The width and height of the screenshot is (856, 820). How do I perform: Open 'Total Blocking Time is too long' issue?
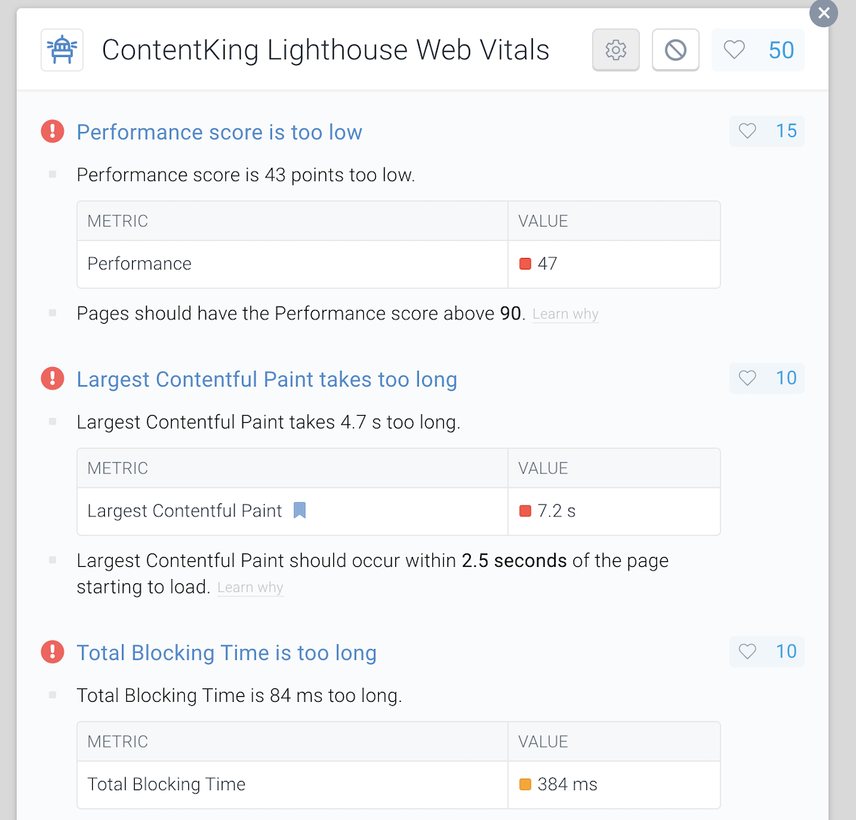pos(227,652)
